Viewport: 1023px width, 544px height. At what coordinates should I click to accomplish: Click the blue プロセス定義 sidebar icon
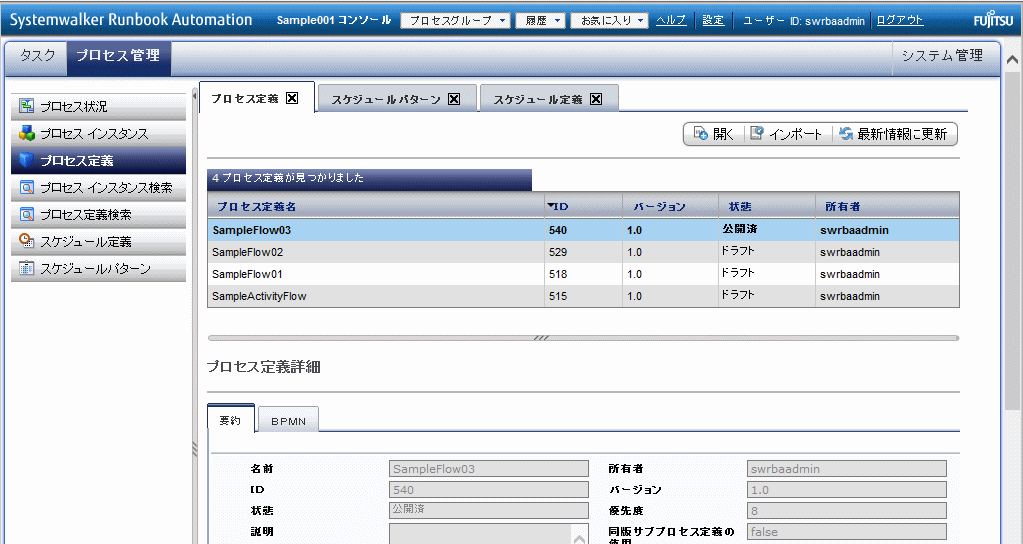click(x=26, y=160)
